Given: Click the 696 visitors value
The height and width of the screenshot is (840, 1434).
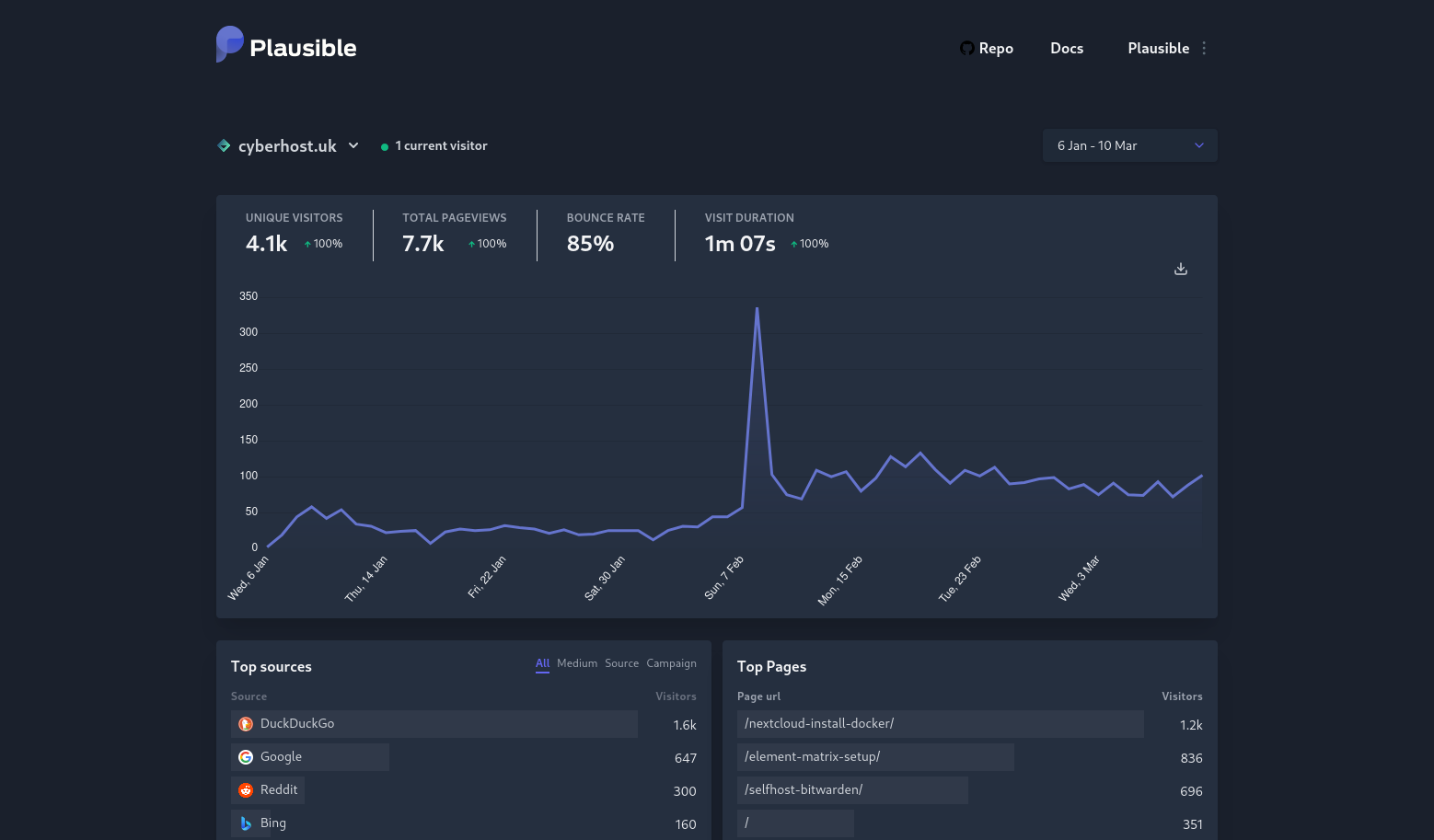Looking at the screenshot, I should point(1191,791).
